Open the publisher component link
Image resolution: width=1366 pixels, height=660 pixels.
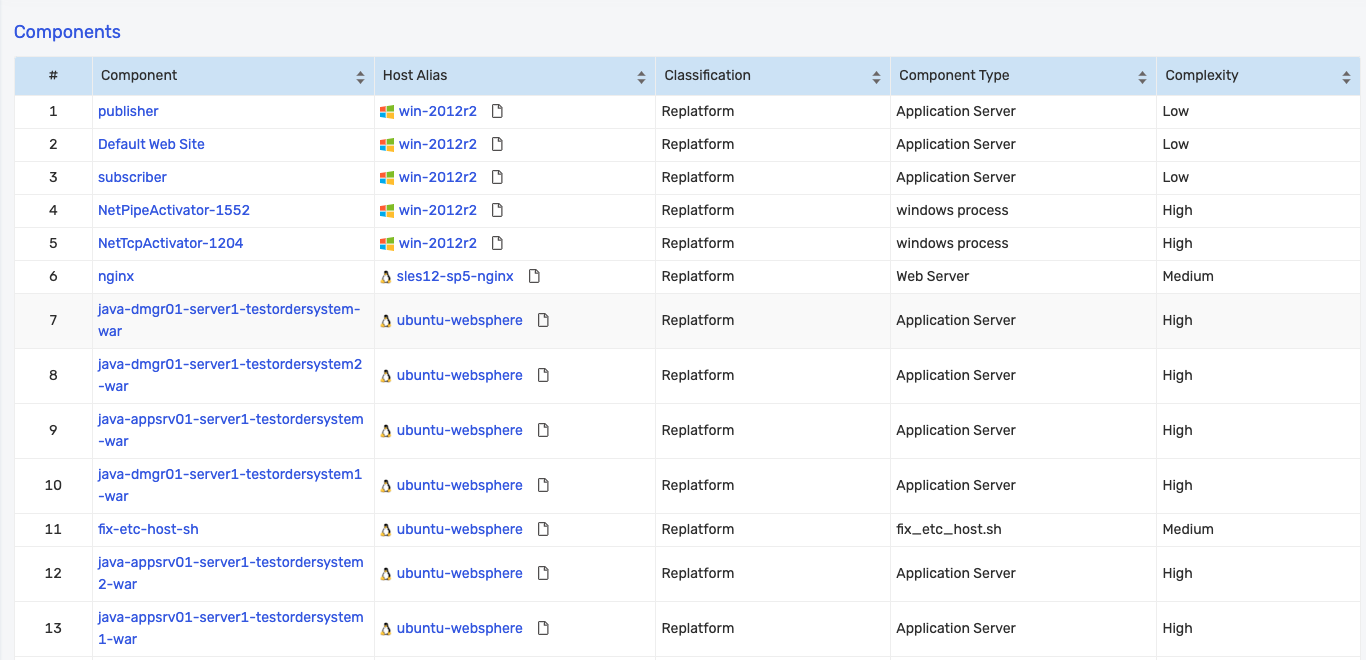[128, 111]
